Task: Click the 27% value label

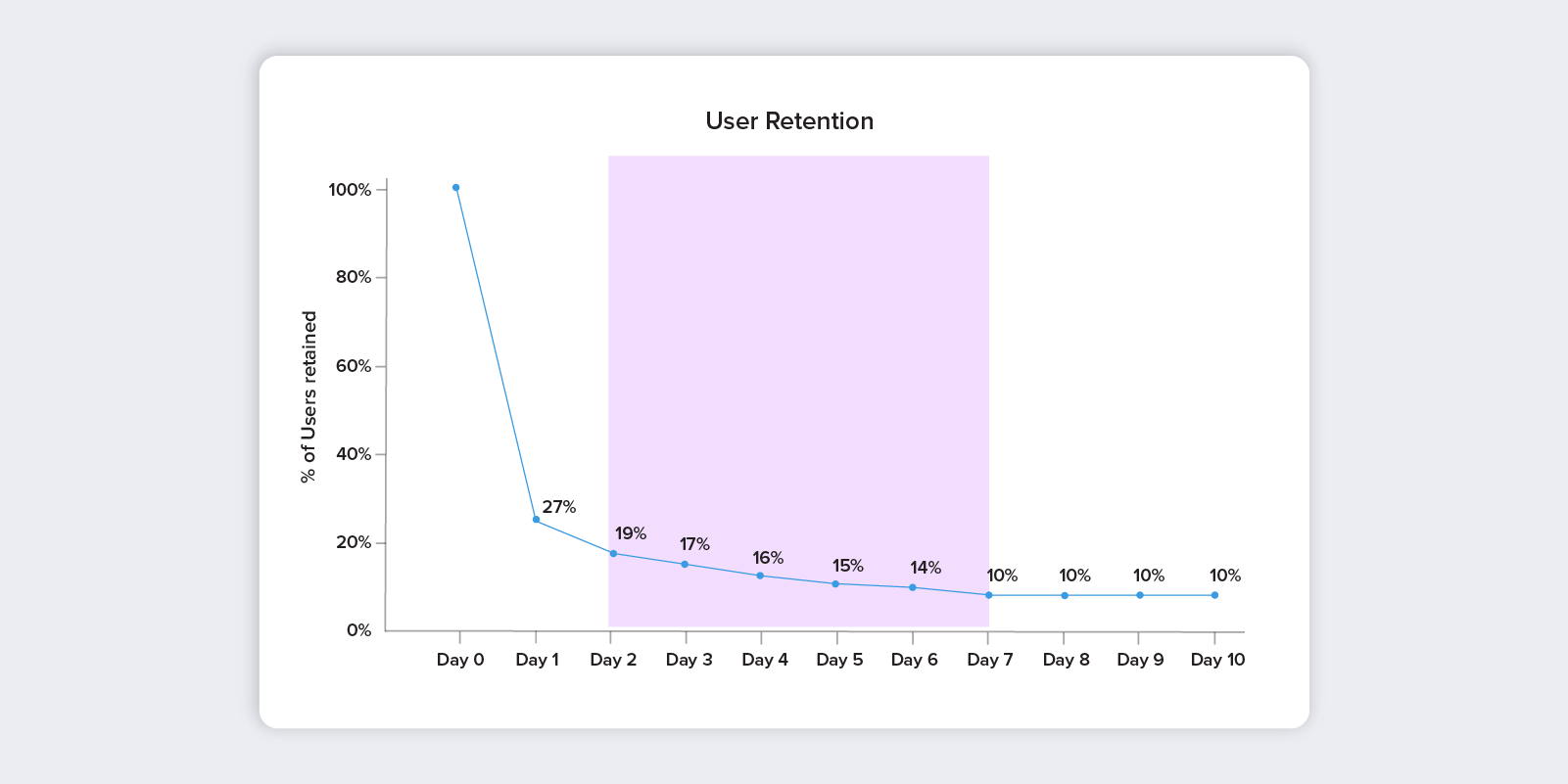Action: (x=559, y=507)
